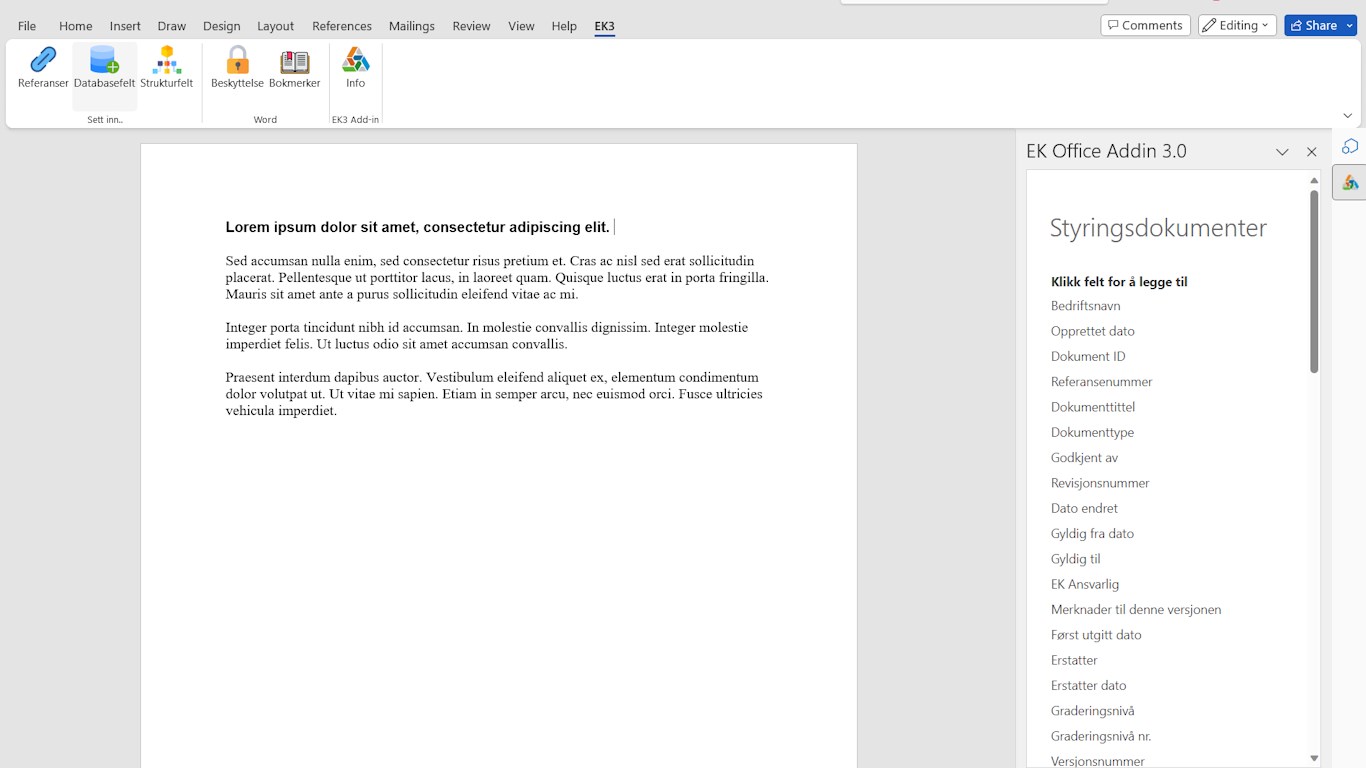Click the task pane scroll-down arrow

(x=1314, y=759)
